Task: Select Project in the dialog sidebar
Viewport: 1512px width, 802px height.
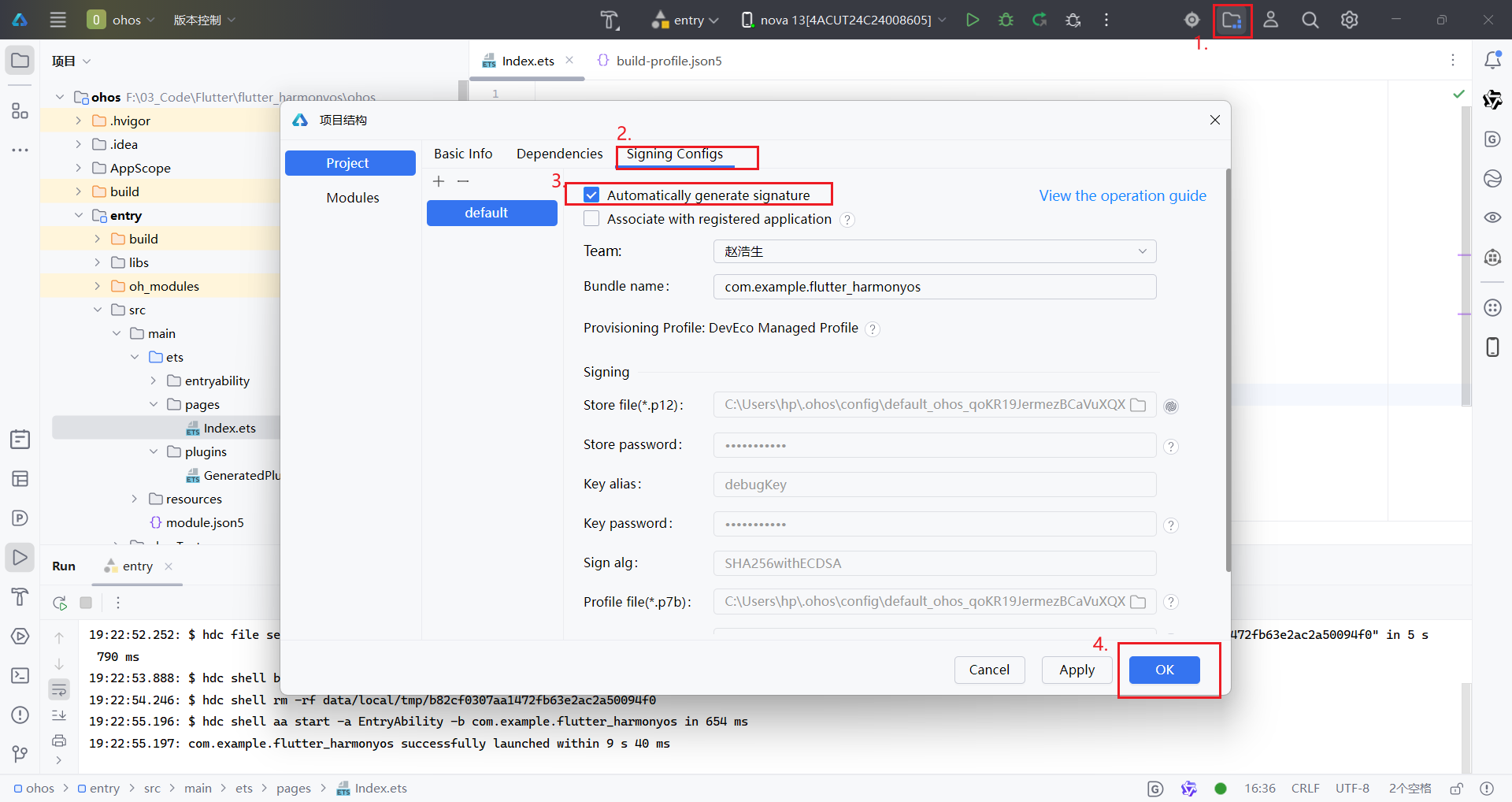Action: click(350, 163)
